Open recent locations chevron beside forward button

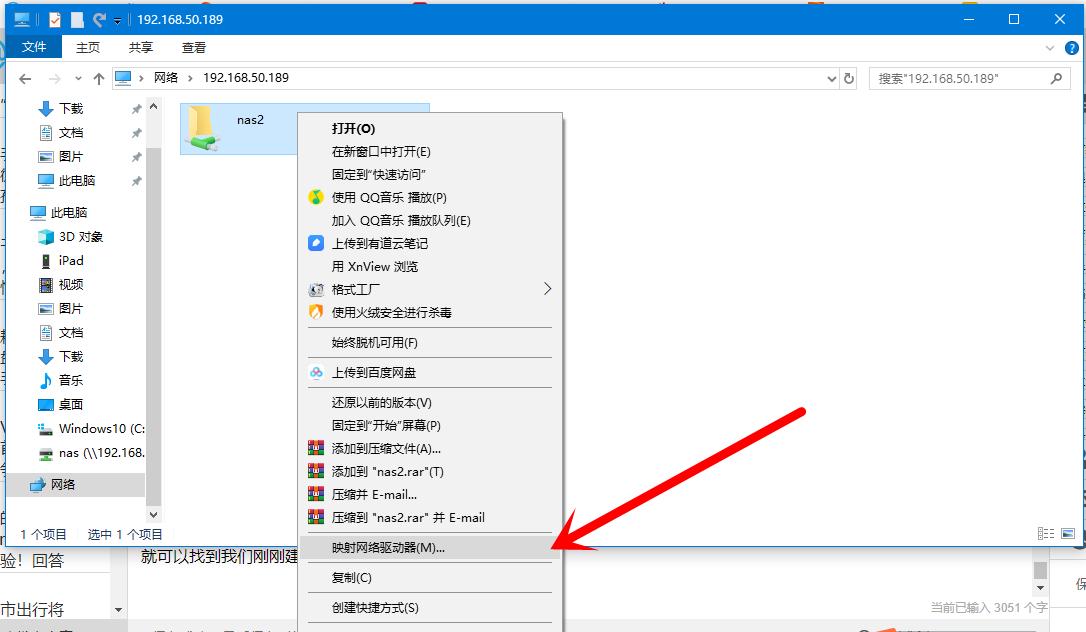tap(78, 78)
